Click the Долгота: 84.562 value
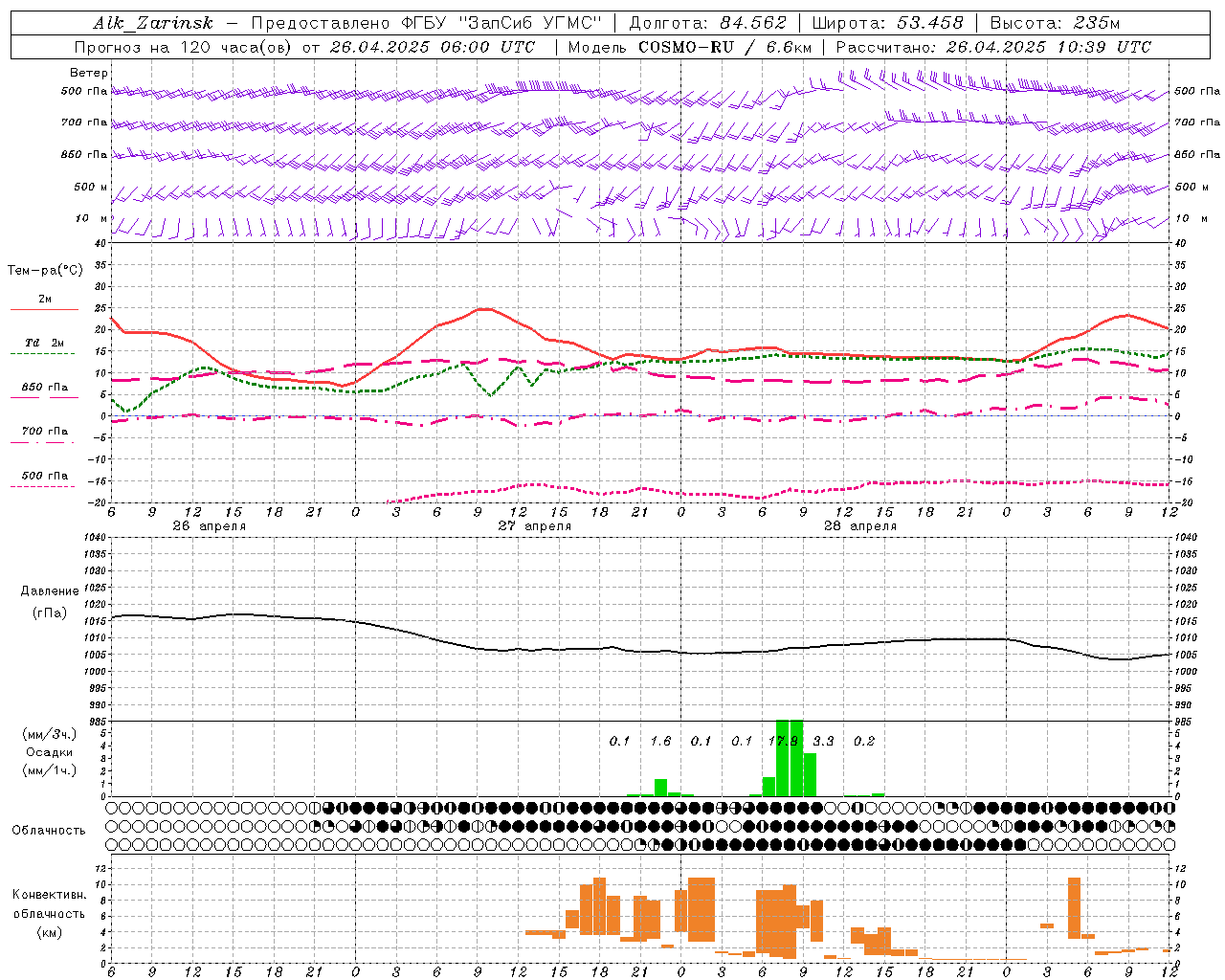The height and width of the screenshot is (980, 1225). click(708, 23)
